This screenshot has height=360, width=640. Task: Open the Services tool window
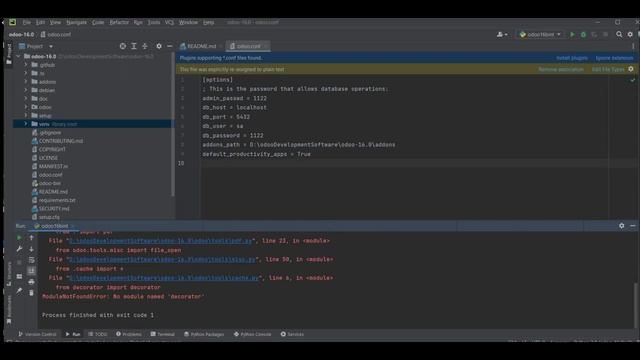click(292, 334)
